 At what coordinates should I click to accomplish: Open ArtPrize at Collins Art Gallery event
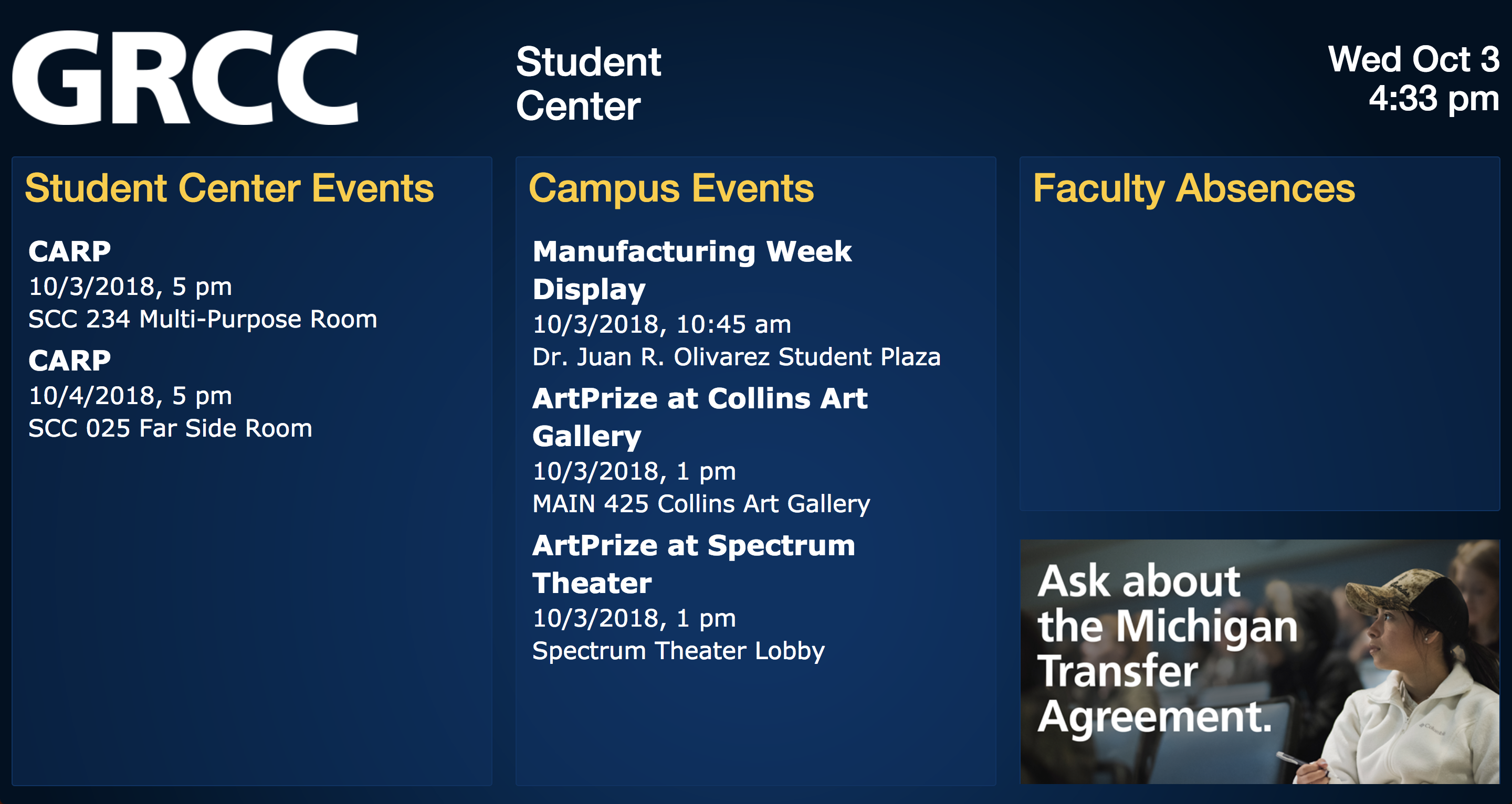700,417
